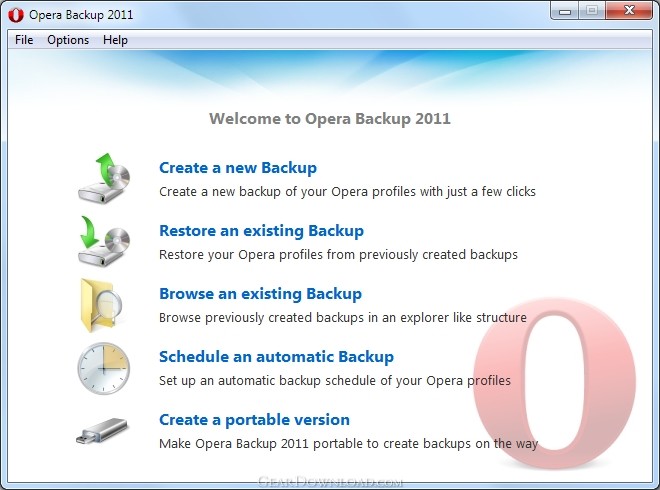Viewport: 660px width, 490px height.
Task: Click the clock icon for scheduled backup
Action: point(104,368)
